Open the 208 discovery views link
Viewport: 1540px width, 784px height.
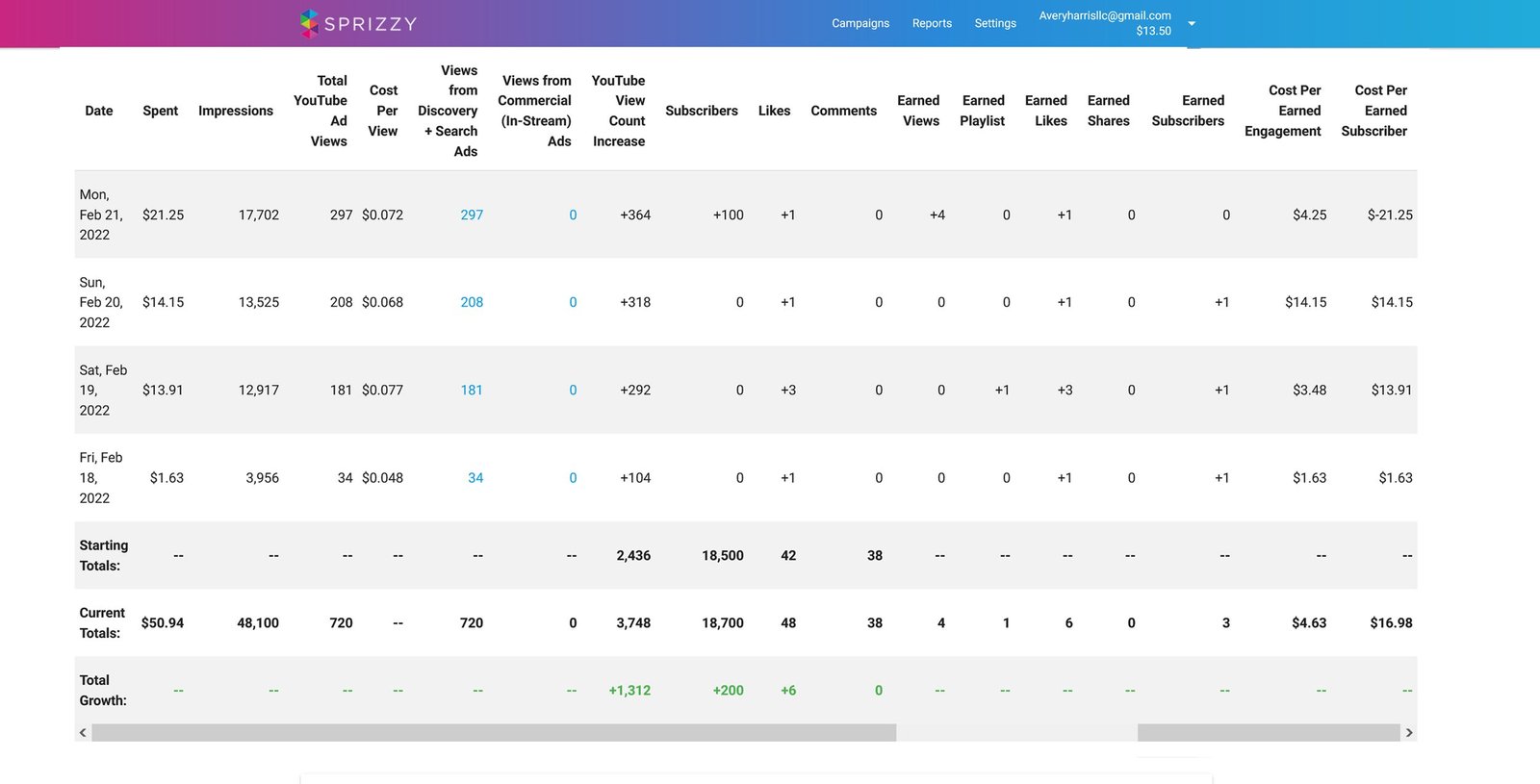point(472,302)
